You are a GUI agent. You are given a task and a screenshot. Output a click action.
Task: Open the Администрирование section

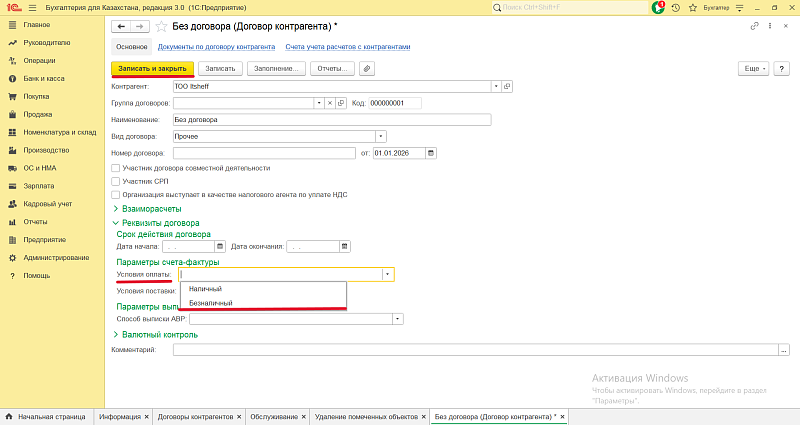coord(56,258)
